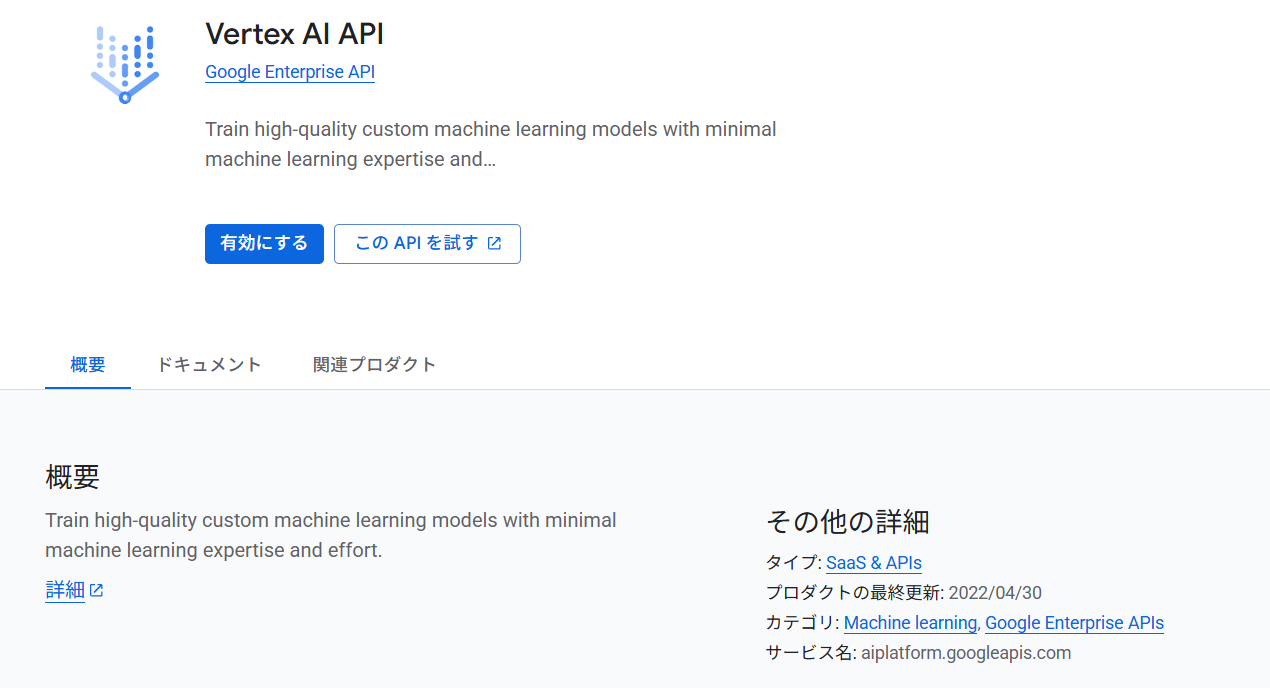This screenshot has width=1270, height=688.
Task: Click the external link icon beside 詳細
Action: 97,590
